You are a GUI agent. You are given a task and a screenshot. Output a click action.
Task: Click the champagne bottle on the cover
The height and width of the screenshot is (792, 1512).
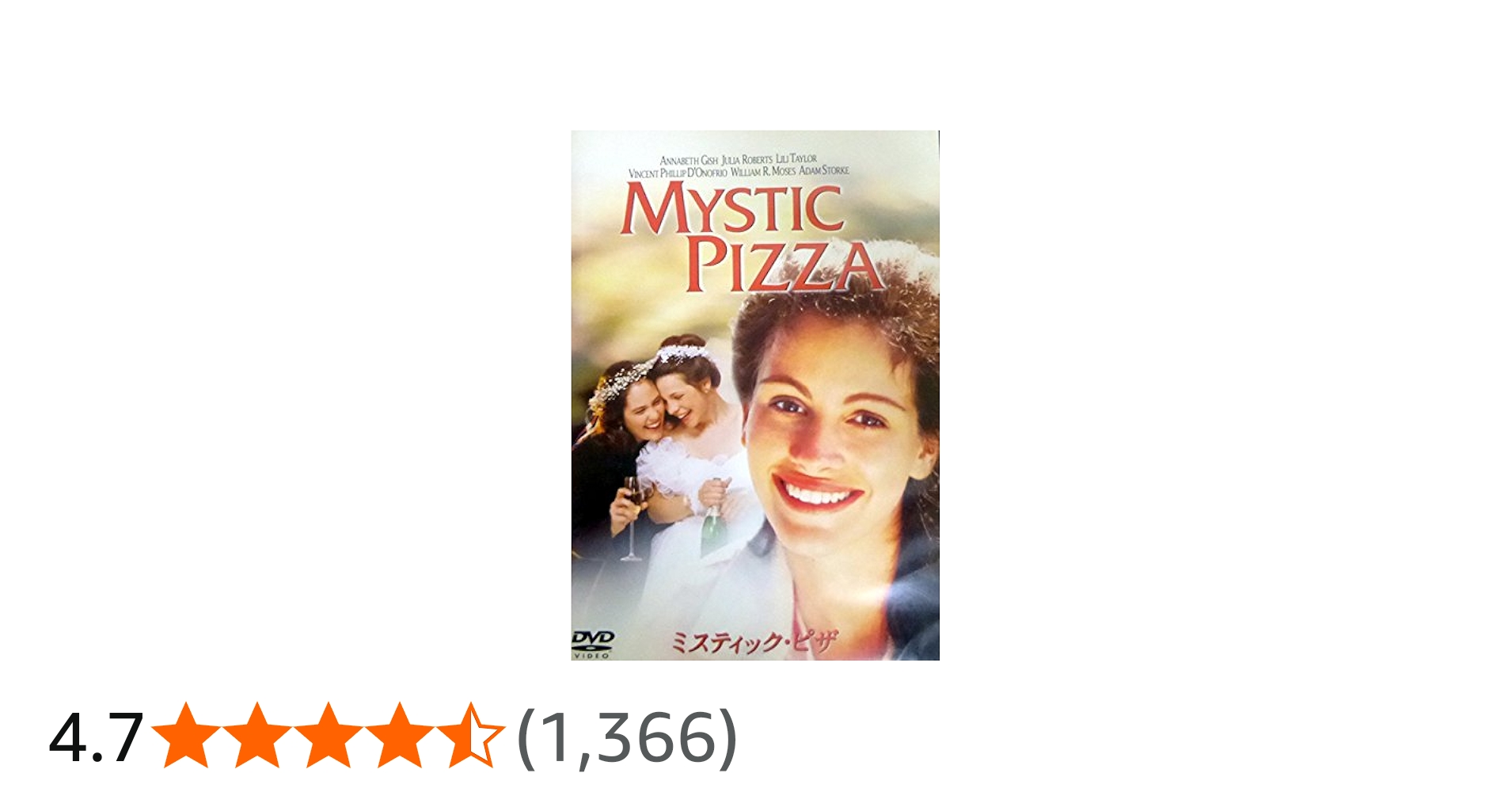pos(713,519)
